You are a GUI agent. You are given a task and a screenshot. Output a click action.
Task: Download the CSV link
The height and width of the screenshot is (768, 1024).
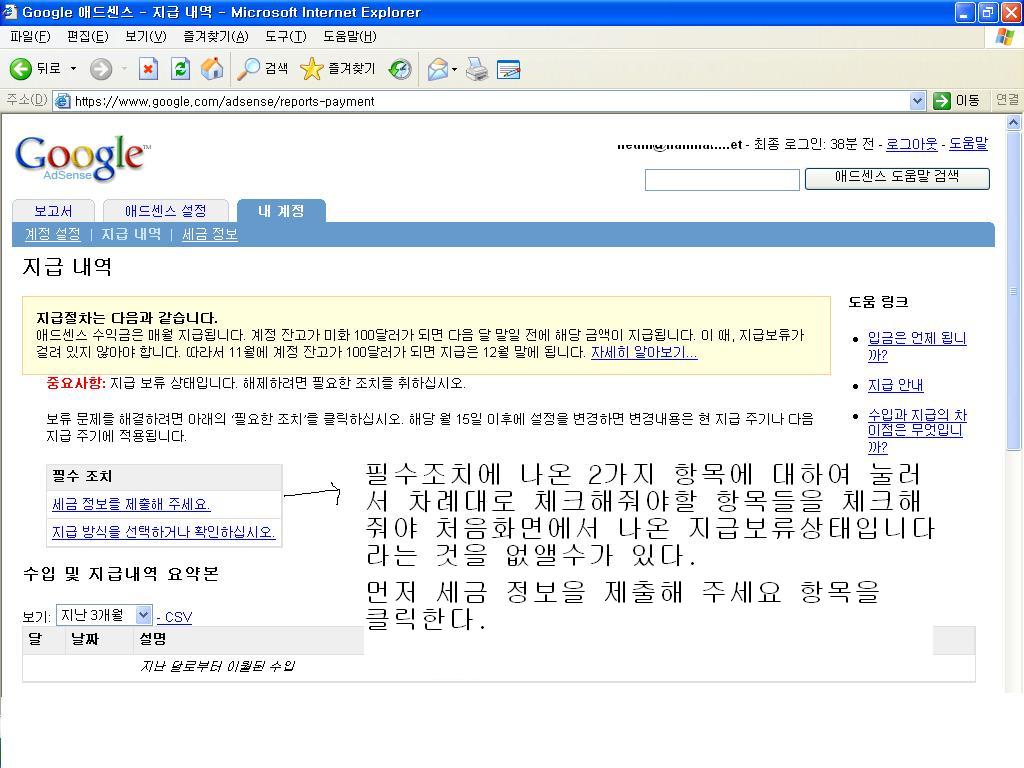point(178,617)
